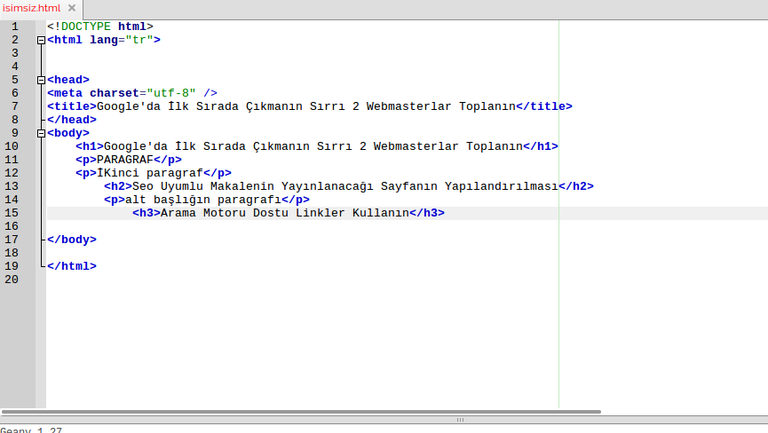The image size is (768, 433).
Task: Click the "utf-8" attribute value
Action: (x=171, y=93)
